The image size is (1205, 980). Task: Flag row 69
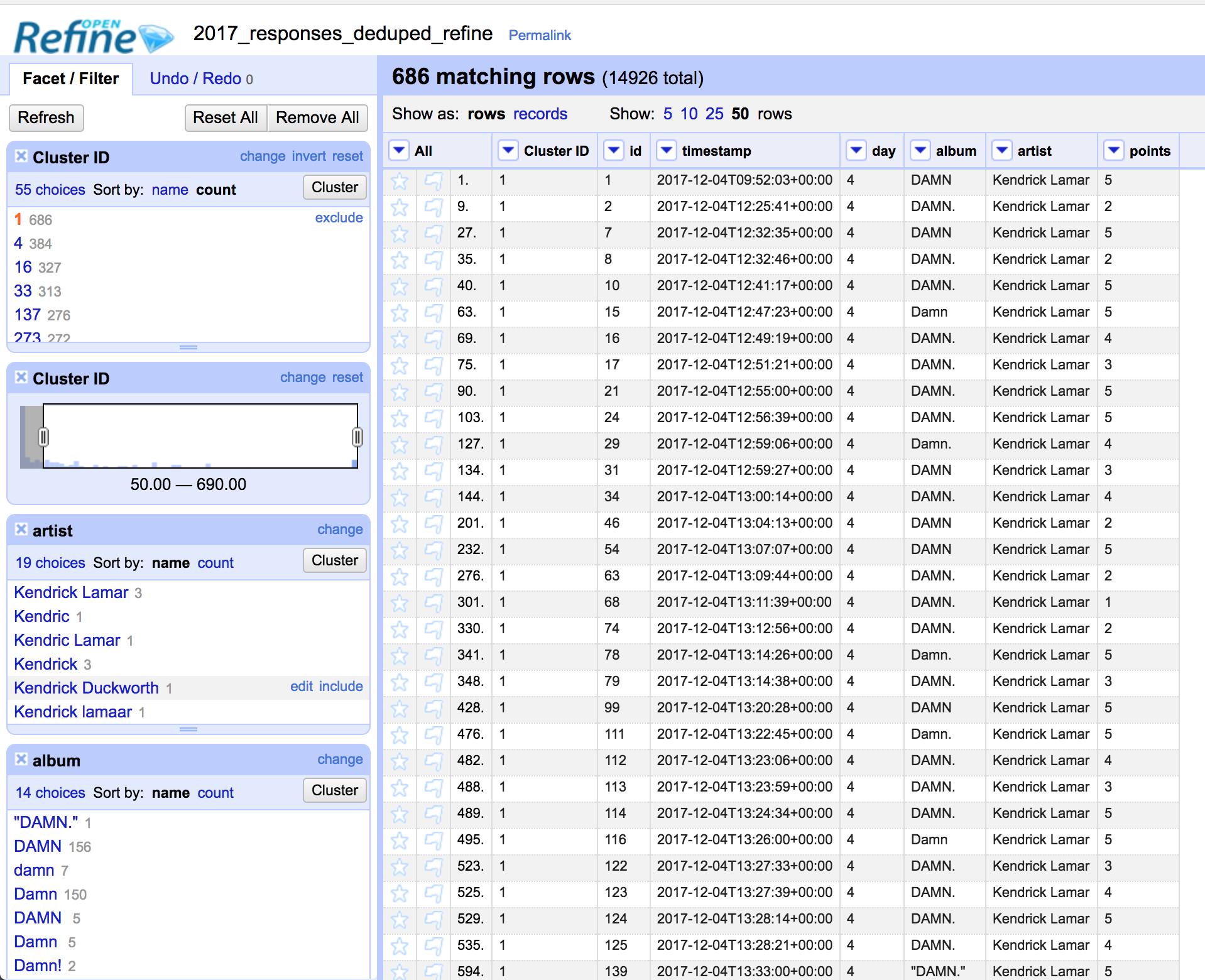(433, 339)
